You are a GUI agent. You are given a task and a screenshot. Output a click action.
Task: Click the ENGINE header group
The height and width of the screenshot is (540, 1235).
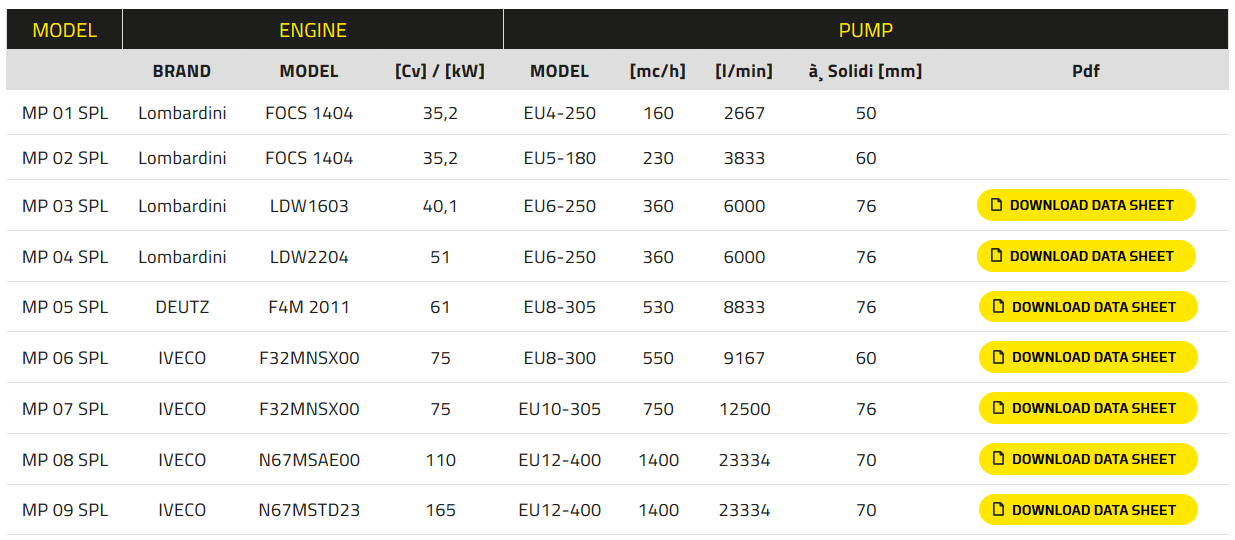tap(312, 30)
